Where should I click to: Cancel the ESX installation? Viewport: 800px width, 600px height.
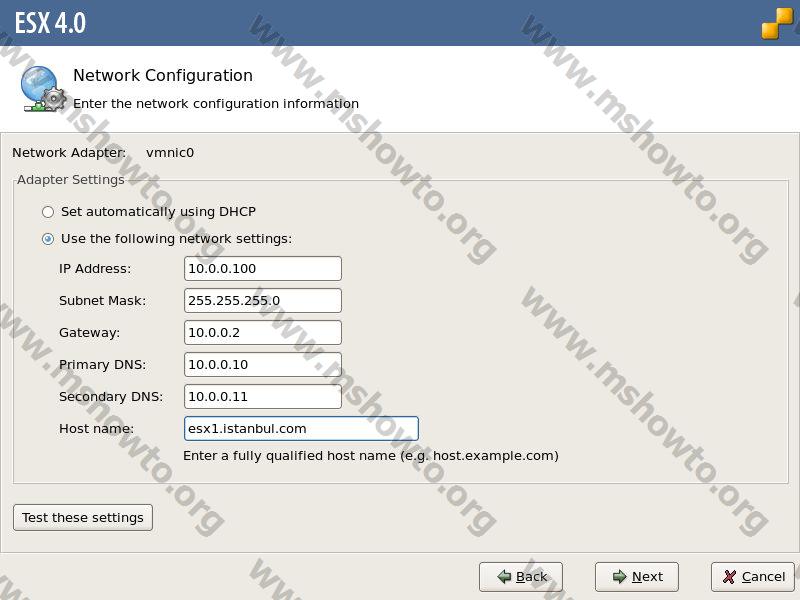coord(753,577)
